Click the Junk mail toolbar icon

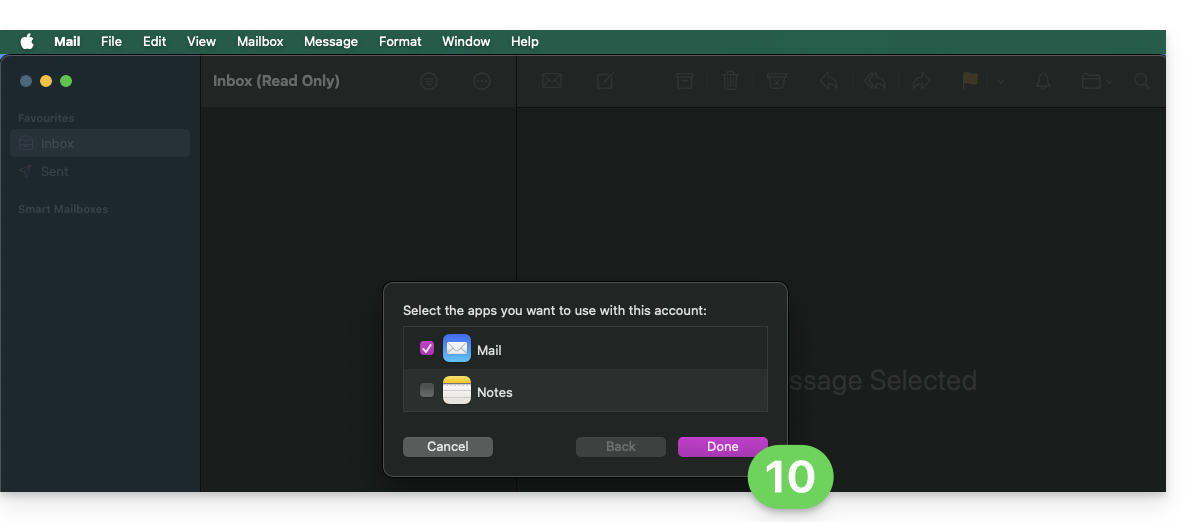(776, 81)
